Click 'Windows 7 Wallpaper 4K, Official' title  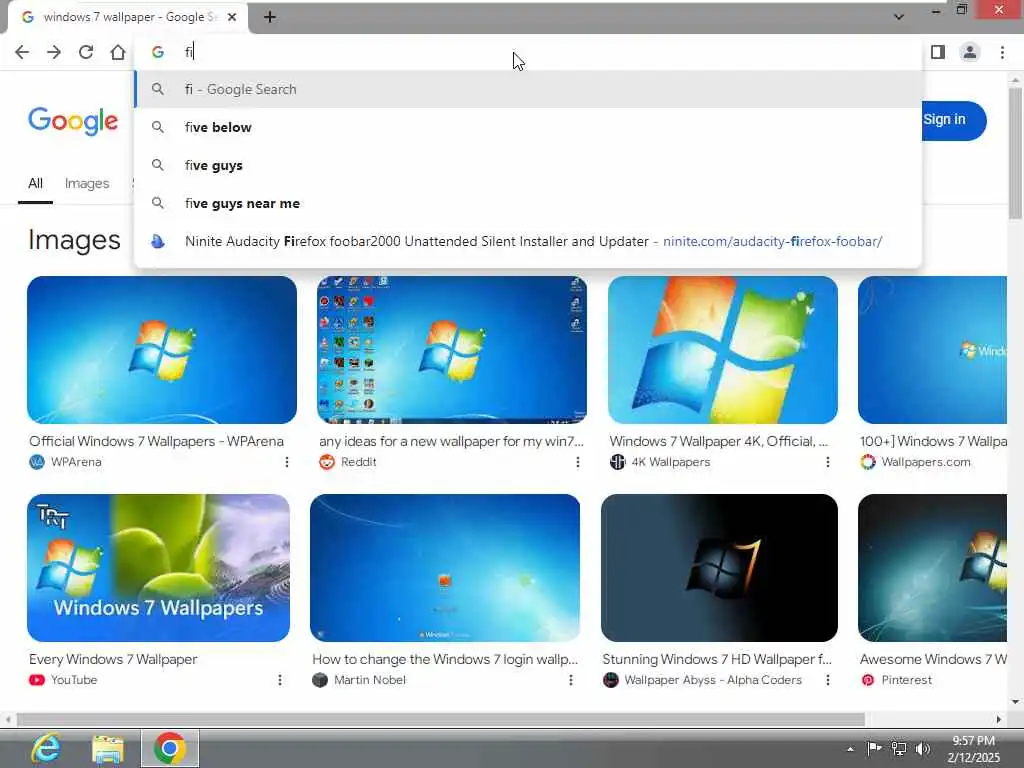(718, 441)
